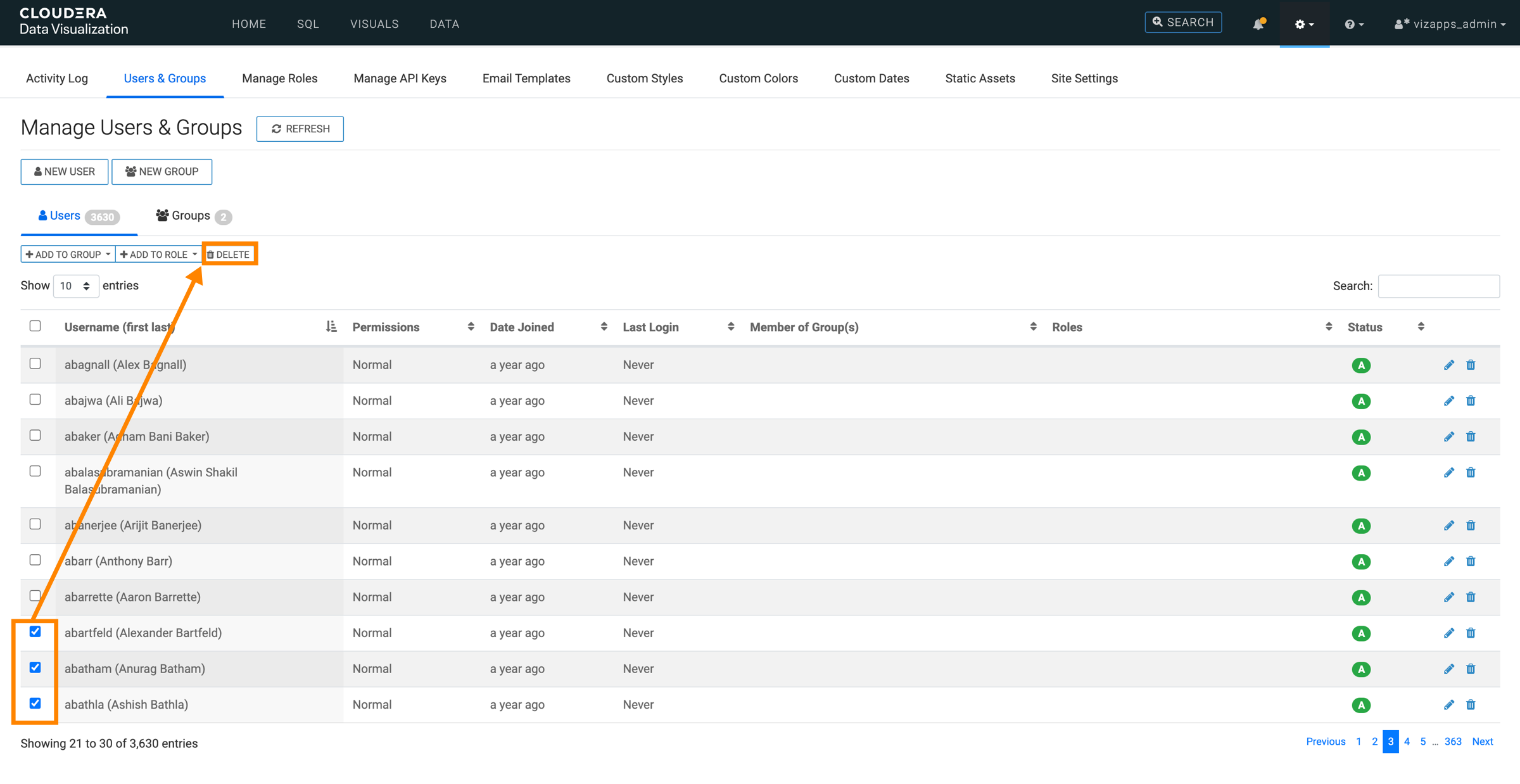
Task: Open the Manage Roles tab
Action: point(279,79)
